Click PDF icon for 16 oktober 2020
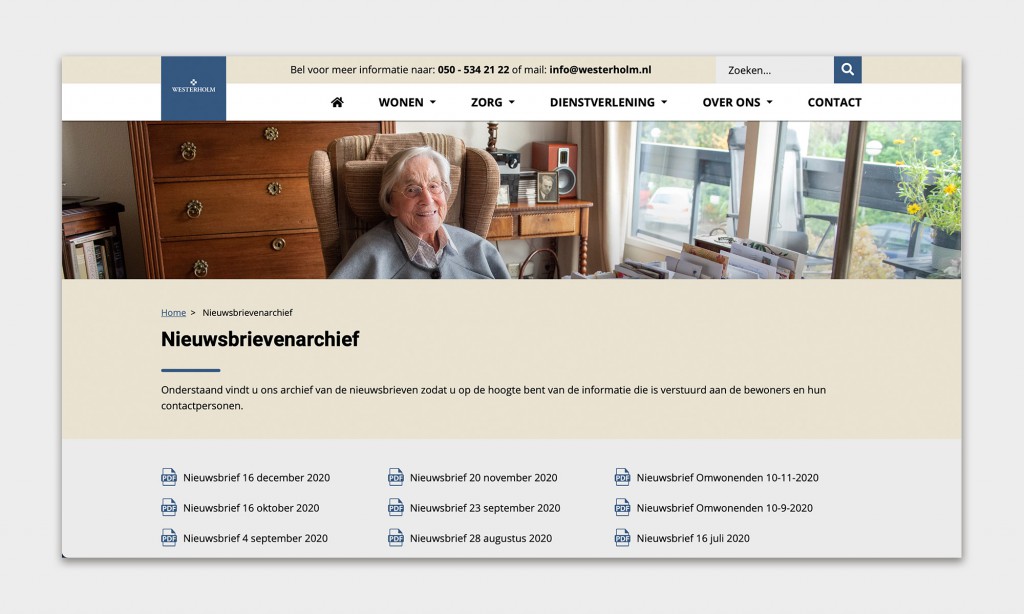Viewport: 1024px width, 614px height. pos(168,508)
